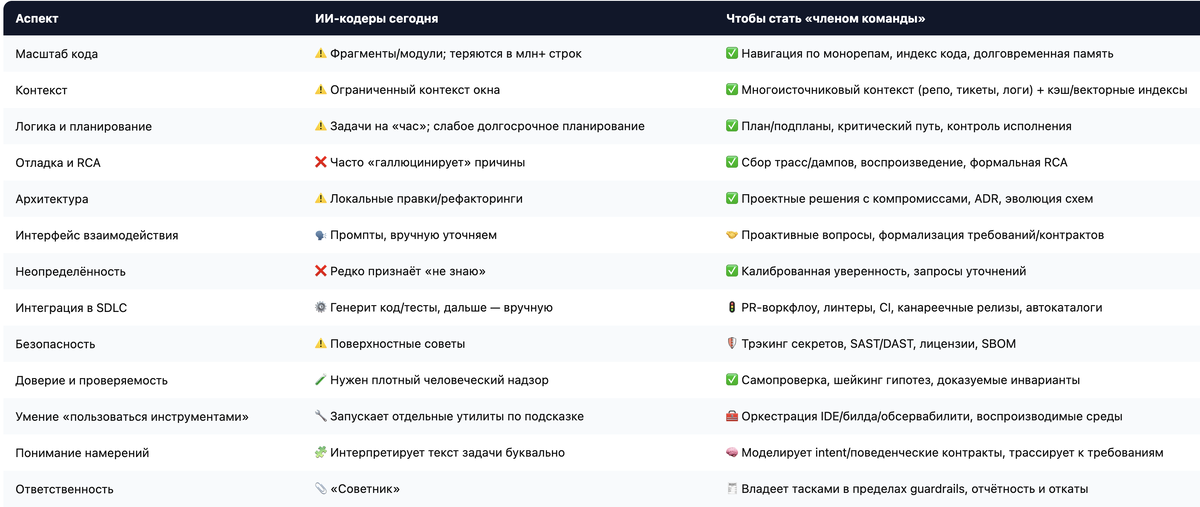Screen dimensions: 1200x507
Task: Click the warning icon before «Задачи на «час»»
Action: 320,126
